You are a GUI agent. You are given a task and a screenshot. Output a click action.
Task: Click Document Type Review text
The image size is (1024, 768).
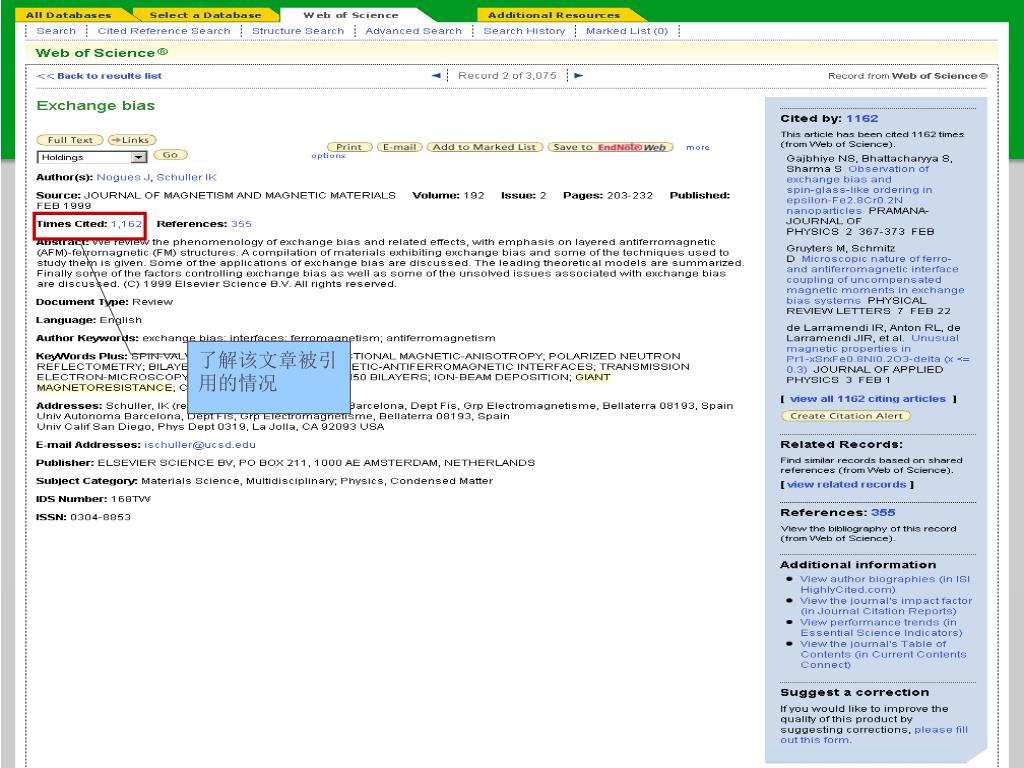(104, 302)
